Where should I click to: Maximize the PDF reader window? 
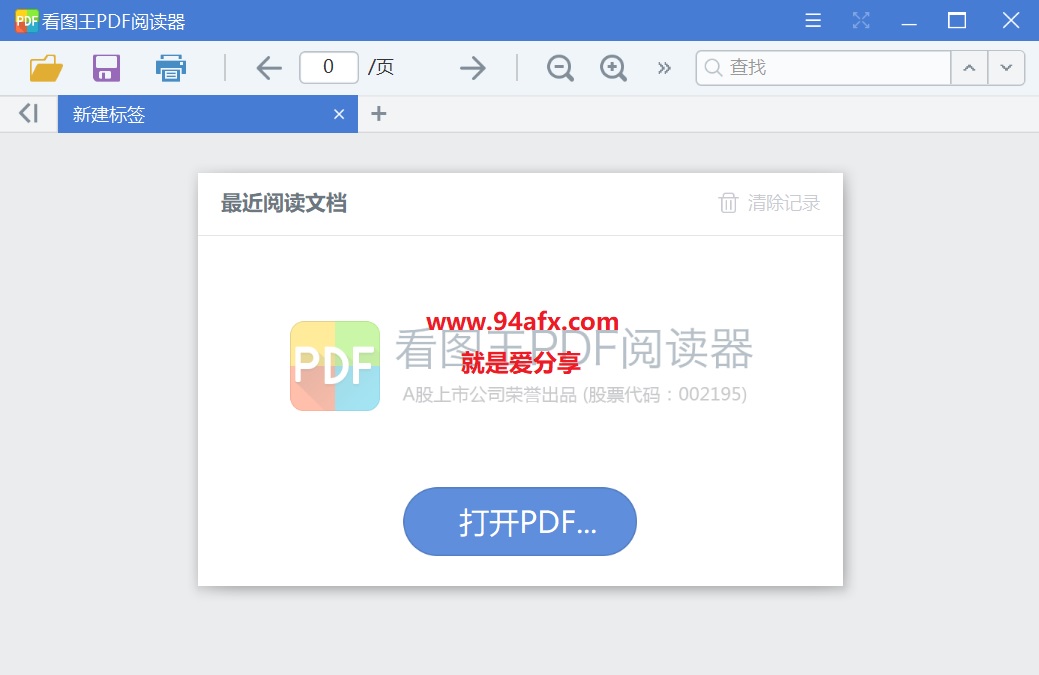(957, 21)
